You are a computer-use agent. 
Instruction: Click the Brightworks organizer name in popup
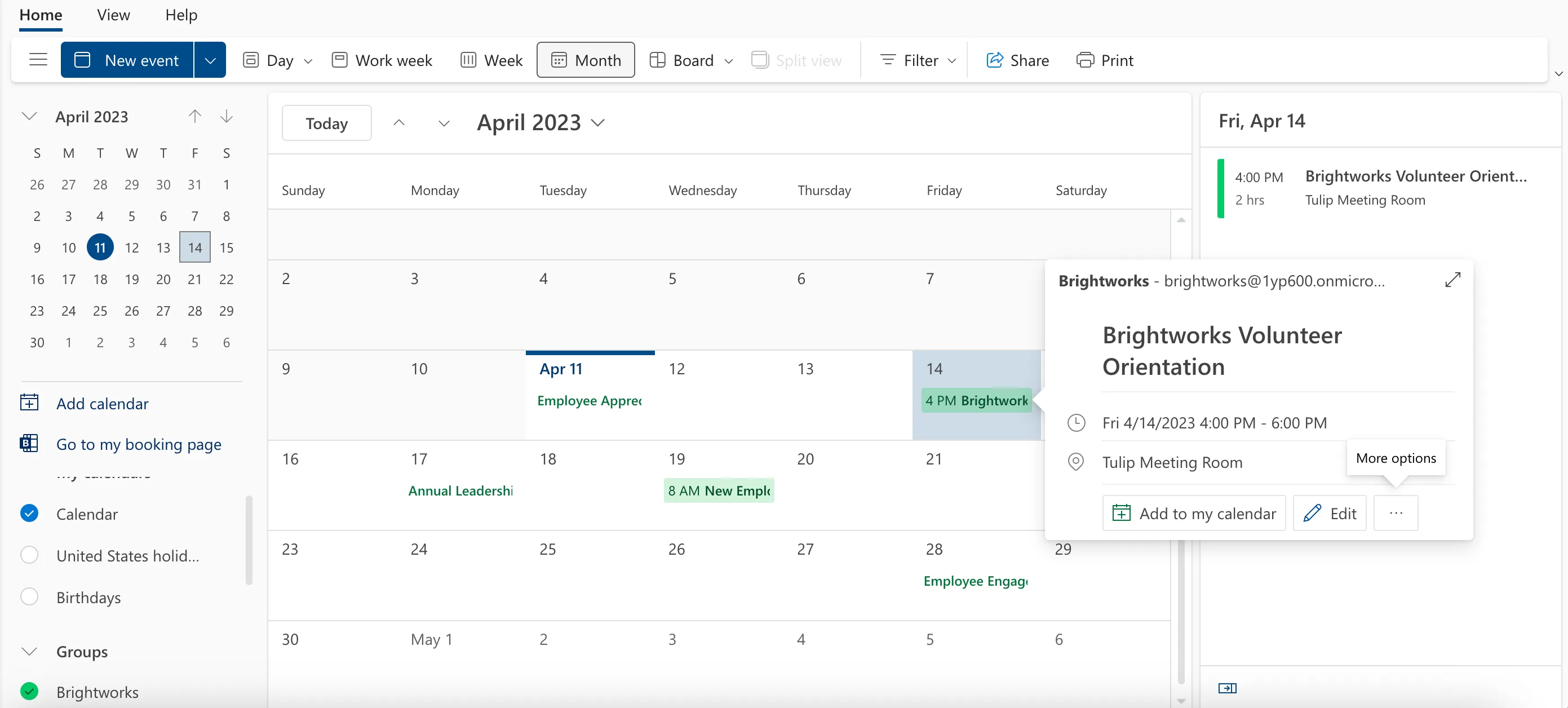pos(1103,281)
